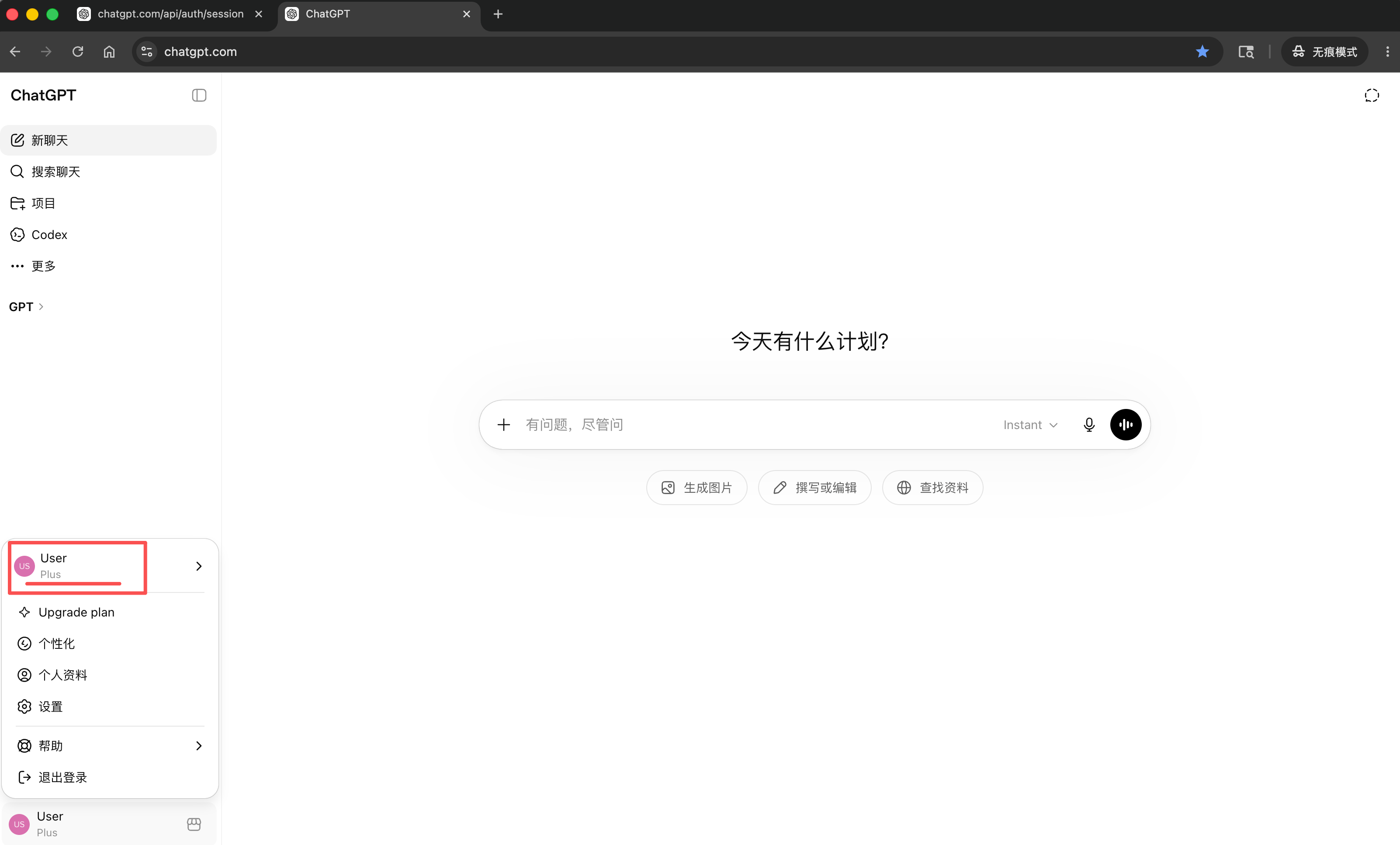Select Upgrade plan in account menu
Viewport: 1400px width, 845px height.
[x=110, y=612]
